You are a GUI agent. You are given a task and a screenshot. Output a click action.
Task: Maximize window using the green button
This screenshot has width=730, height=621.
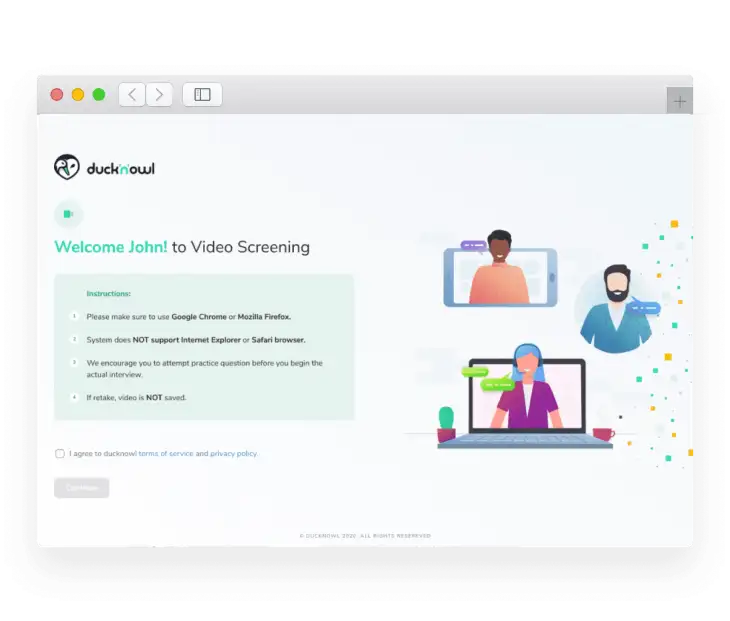click(x=99, y=95)
